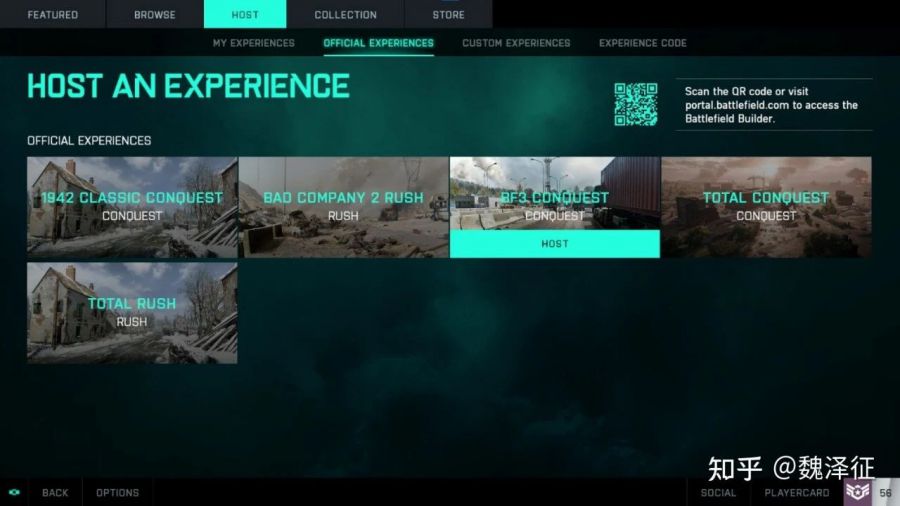900x506 pixels.
Task: Select the Total Rush experience tile
Action: [132, 312]
